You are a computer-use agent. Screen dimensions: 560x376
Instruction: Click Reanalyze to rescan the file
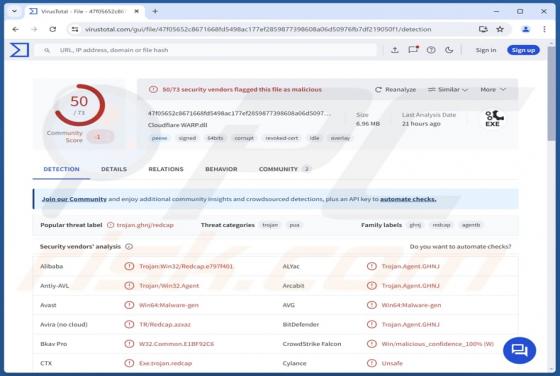click(395, 90)
